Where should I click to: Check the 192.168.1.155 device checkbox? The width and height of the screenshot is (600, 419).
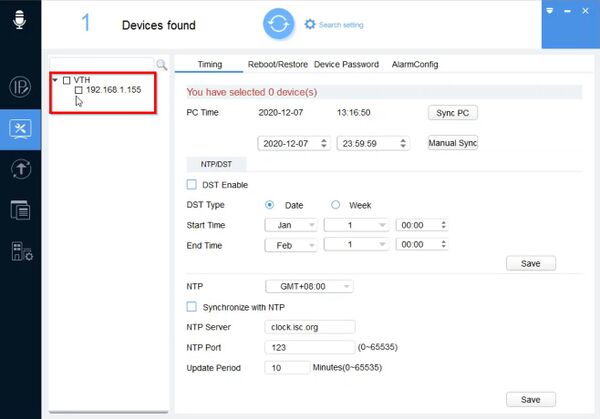[78, 90]
